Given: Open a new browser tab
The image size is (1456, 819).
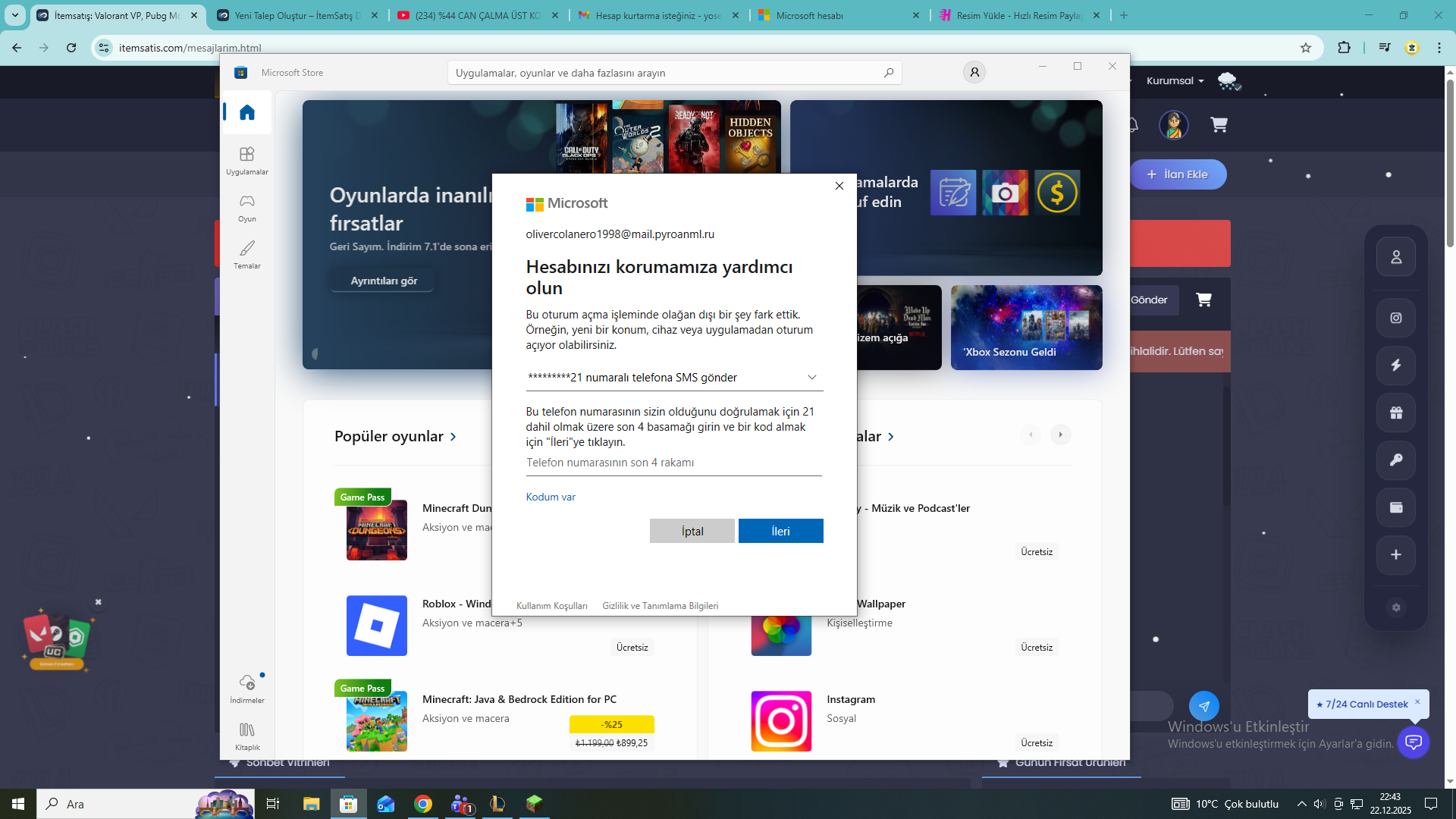Looking at the screenshot, I should click(x=1124, y=15).
